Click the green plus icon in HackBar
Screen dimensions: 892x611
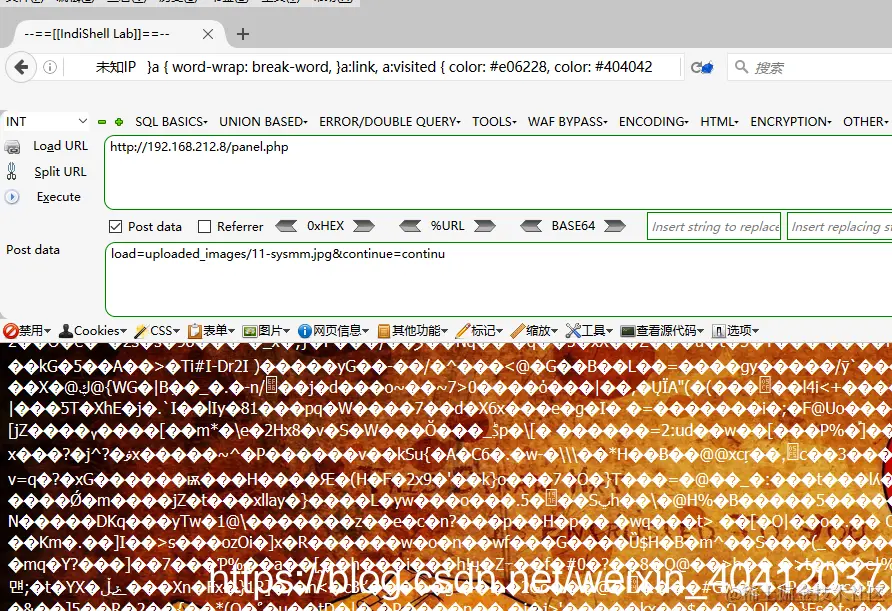point(118,120)
